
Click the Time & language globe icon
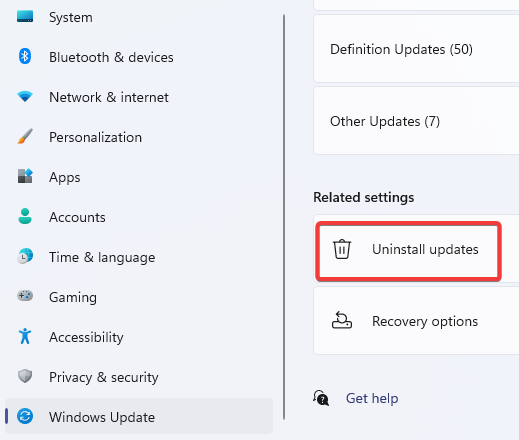[x=25, y=256]
